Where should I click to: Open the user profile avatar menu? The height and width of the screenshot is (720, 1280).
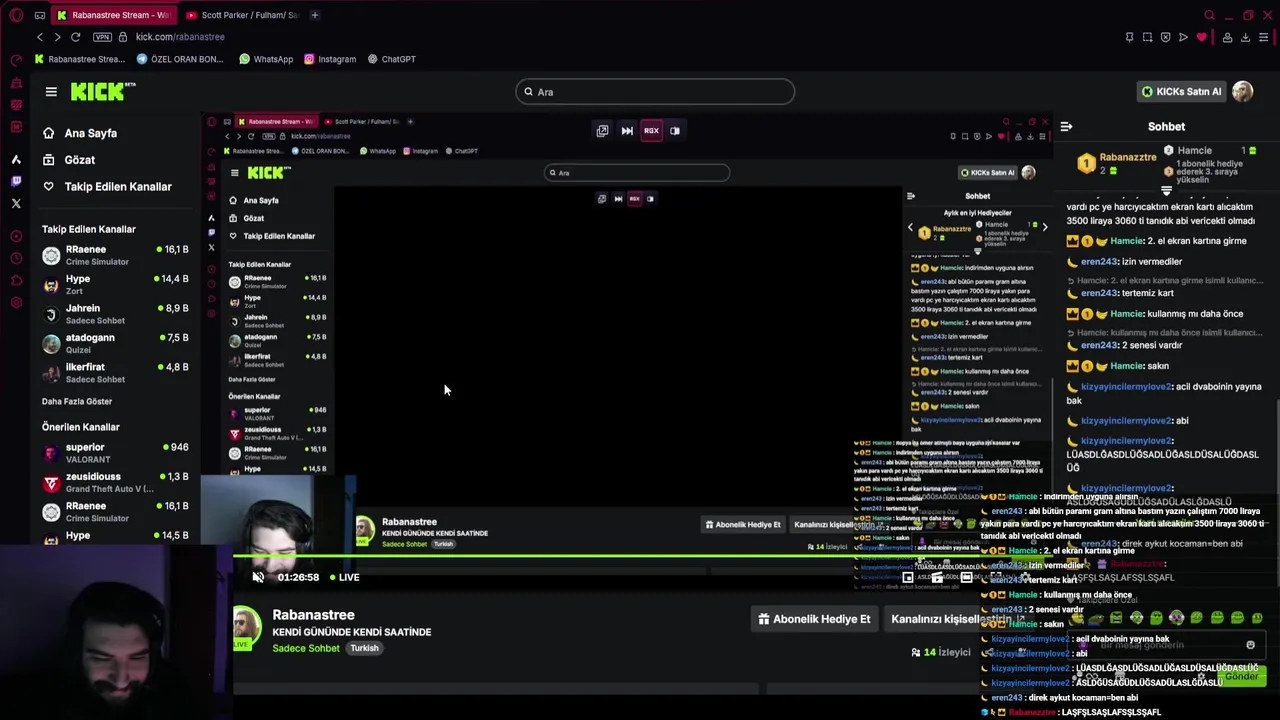tap(1243, 92)
